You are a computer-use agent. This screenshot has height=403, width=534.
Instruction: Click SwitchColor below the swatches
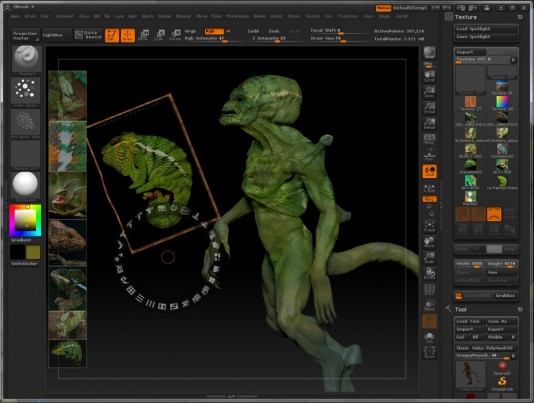[x=24, y=264]
